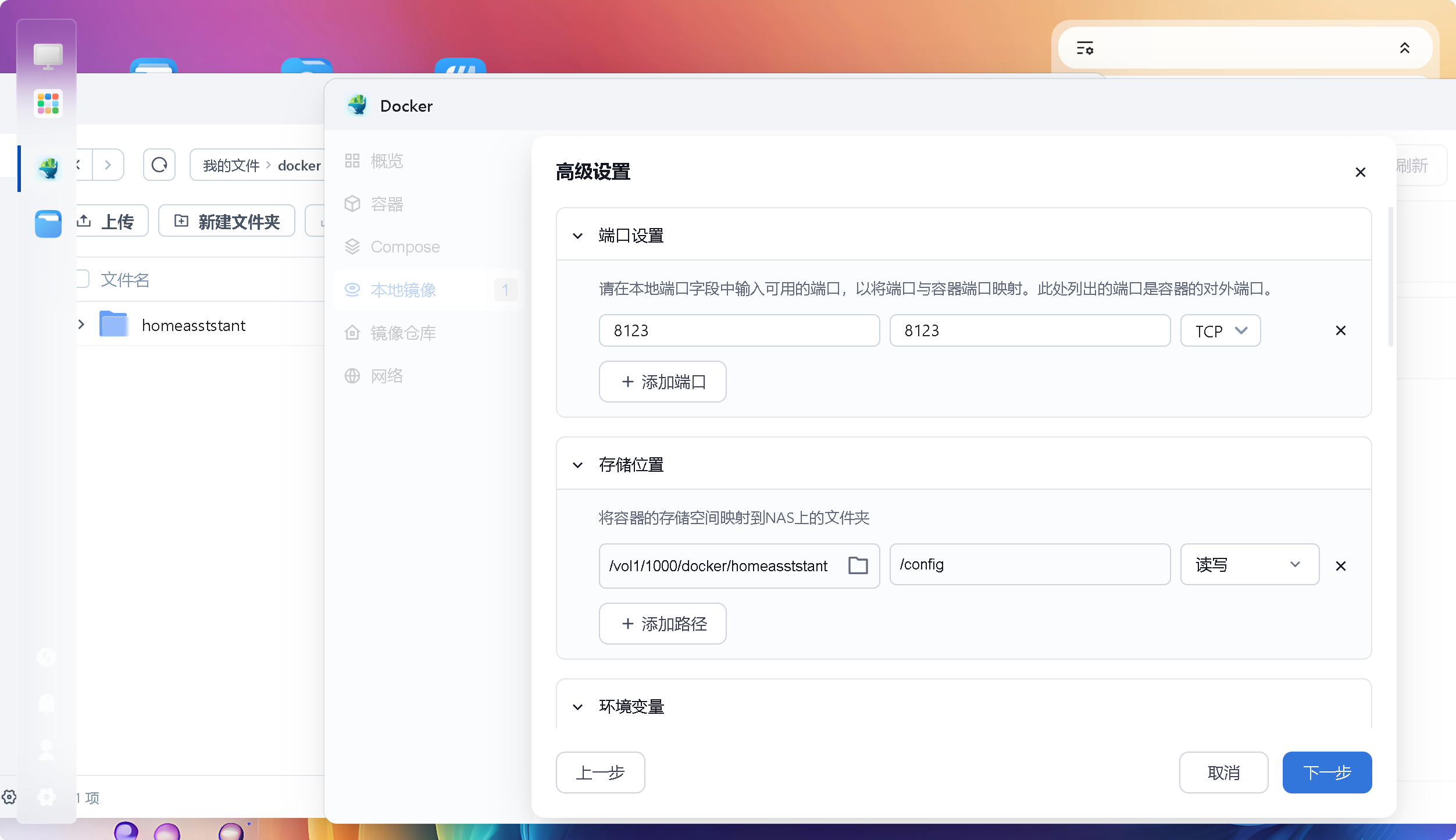Collapse the top-right widget panel chevrons
The height and width of the screenshot is (840, 1456).
click(1404, 48)
